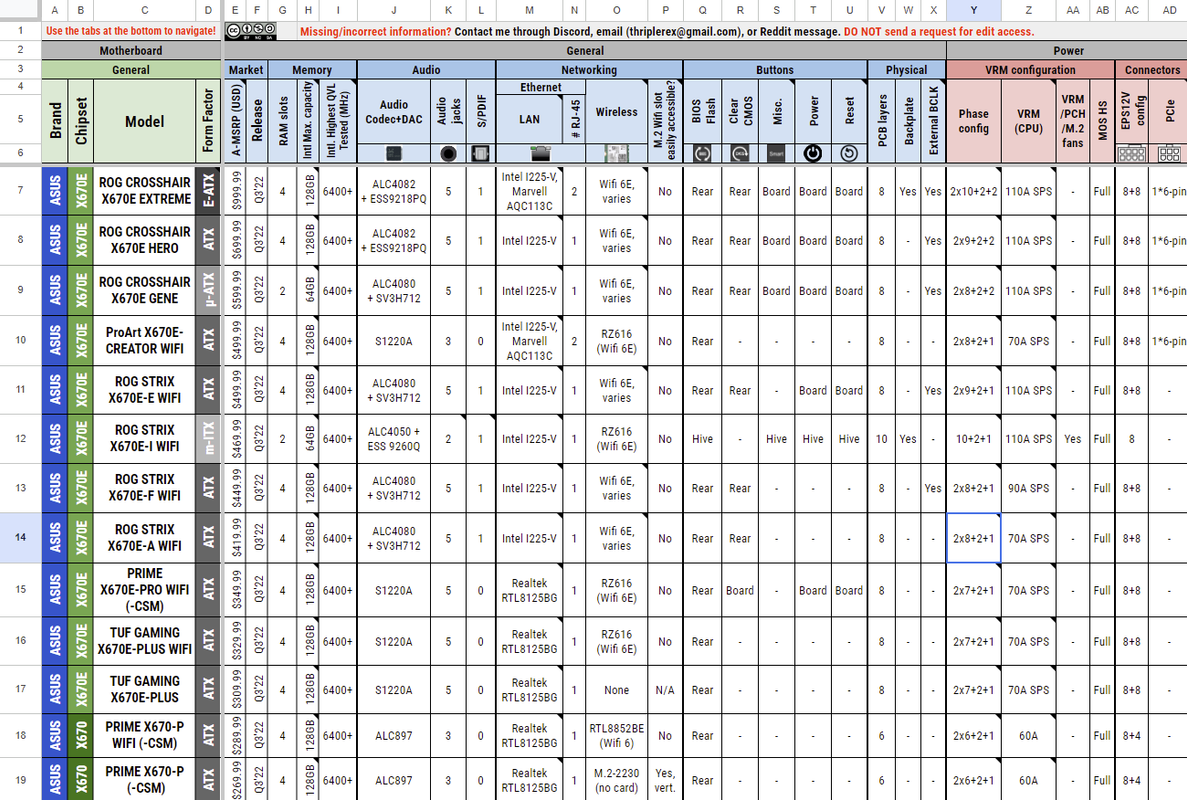Click the Power section header

pyautogui.click(x=1067, y=51)
